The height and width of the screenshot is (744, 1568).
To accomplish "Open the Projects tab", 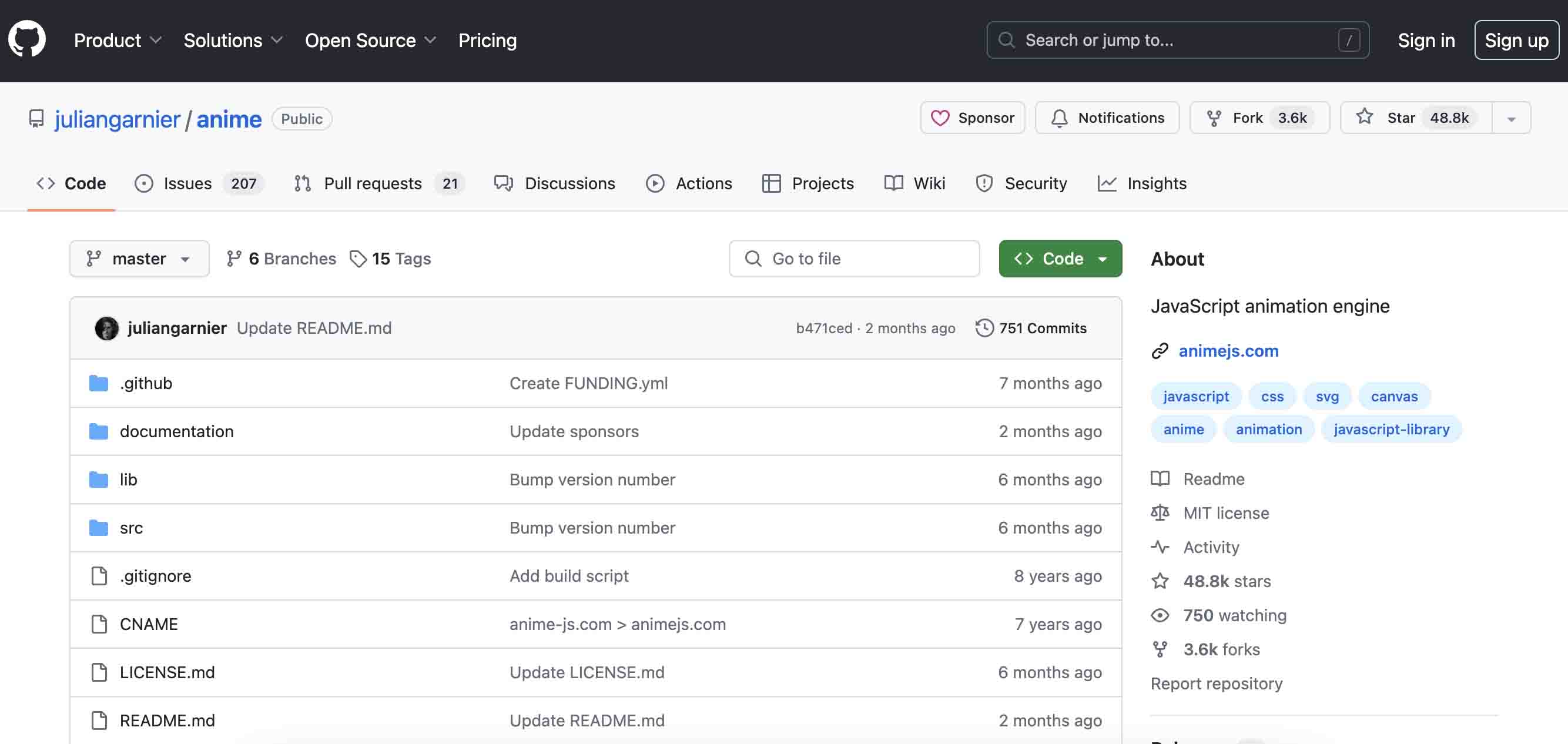I will 808,183.
